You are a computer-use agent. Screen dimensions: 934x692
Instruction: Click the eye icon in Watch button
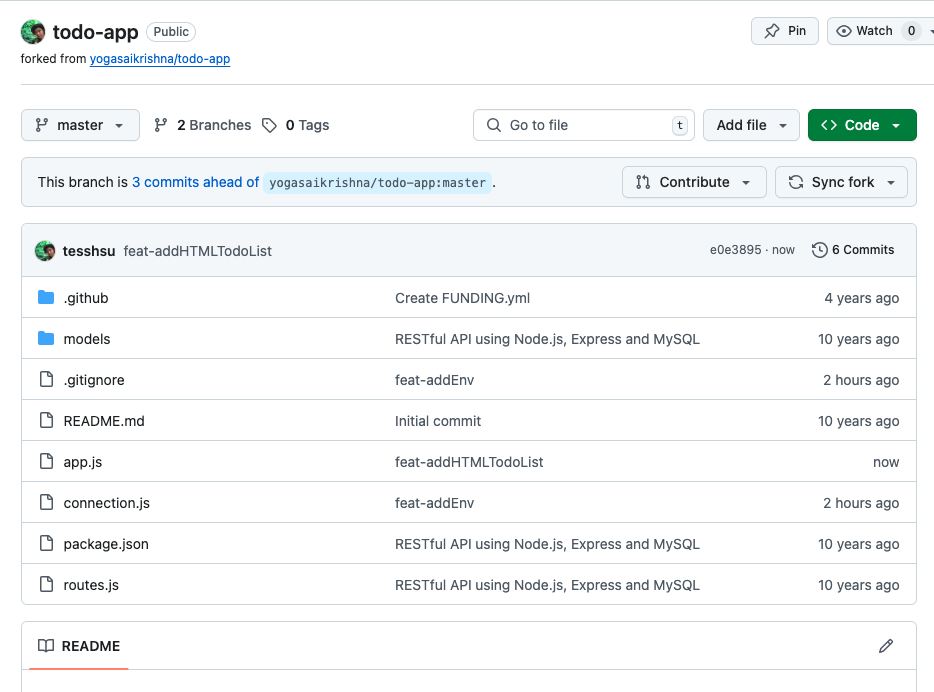point(843,31)
